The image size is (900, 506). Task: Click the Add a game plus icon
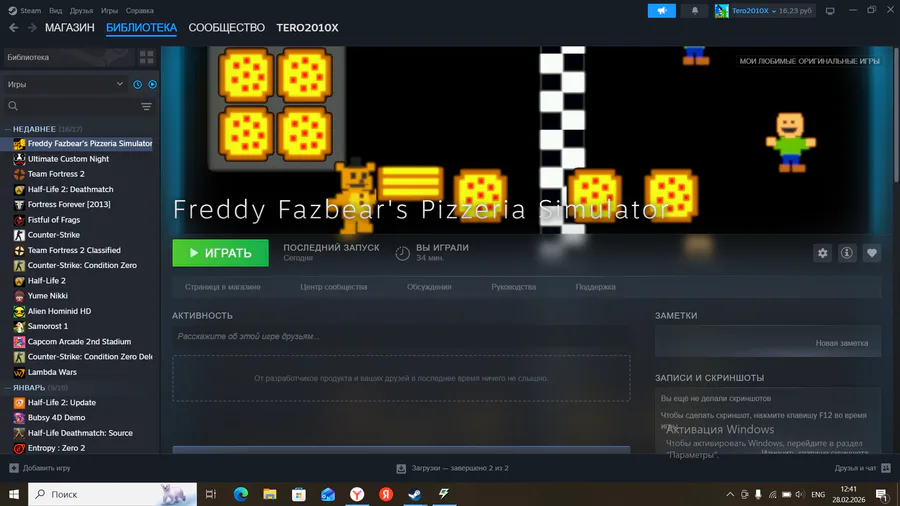pos(14,468)
